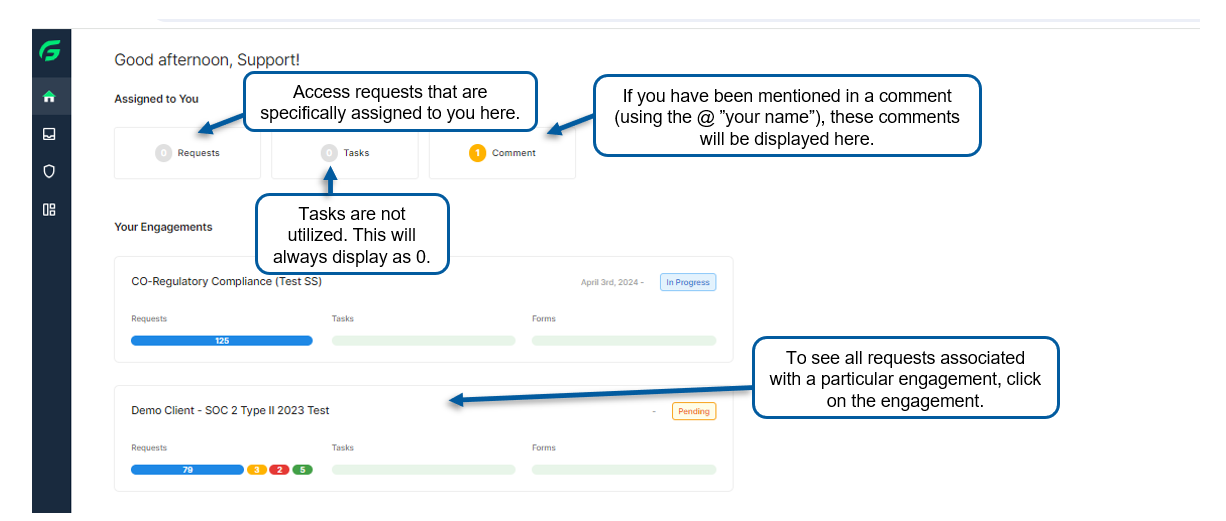Screen dimensions: 1226x521
Task: Click the blue 125 requests progress bar
Action: click(x=222, y=341)
